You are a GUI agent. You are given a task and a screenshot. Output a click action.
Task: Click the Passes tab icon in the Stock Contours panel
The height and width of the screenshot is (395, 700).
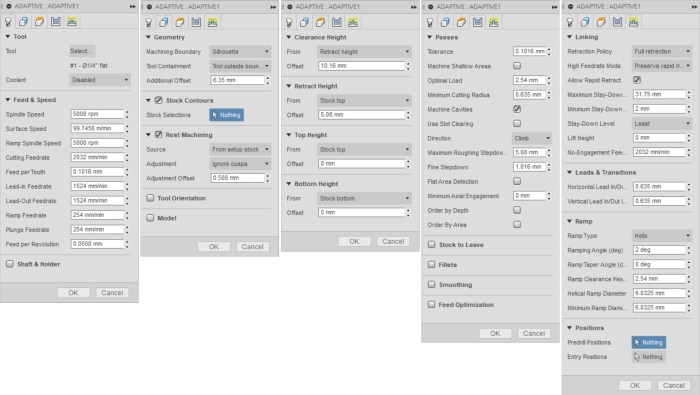click(196, 22)
